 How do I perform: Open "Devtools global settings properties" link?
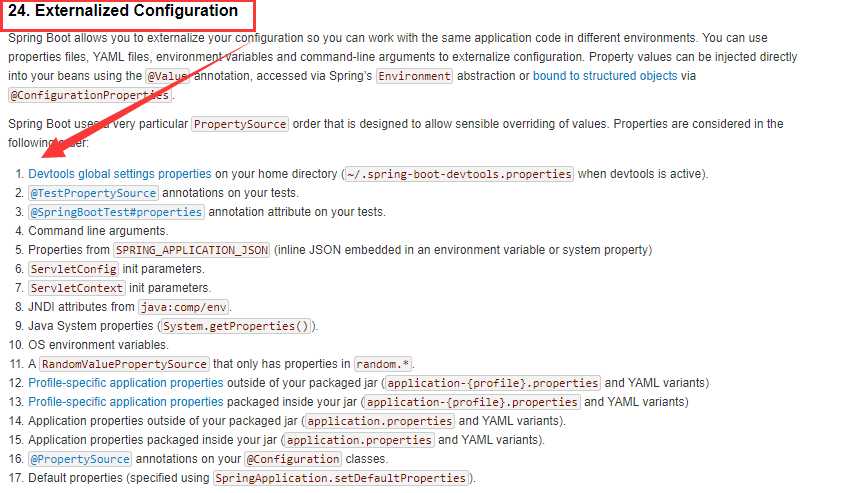pyautogui.click(x=120, y=174)
